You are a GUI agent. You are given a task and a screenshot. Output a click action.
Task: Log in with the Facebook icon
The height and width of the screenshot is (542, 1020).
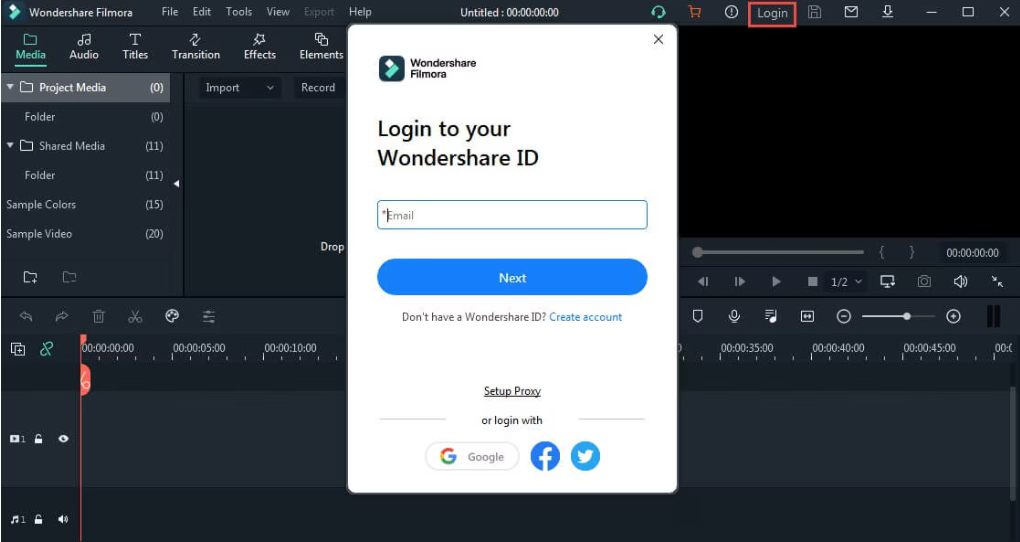(545, 457)
